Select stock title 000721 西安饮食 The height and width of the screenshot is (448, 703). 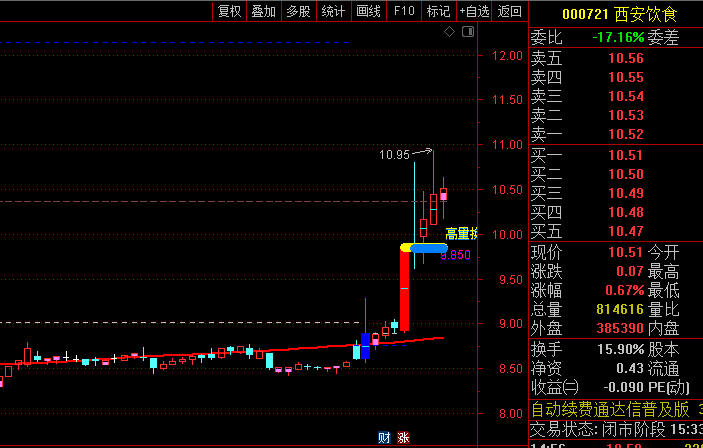click(620, 14)
